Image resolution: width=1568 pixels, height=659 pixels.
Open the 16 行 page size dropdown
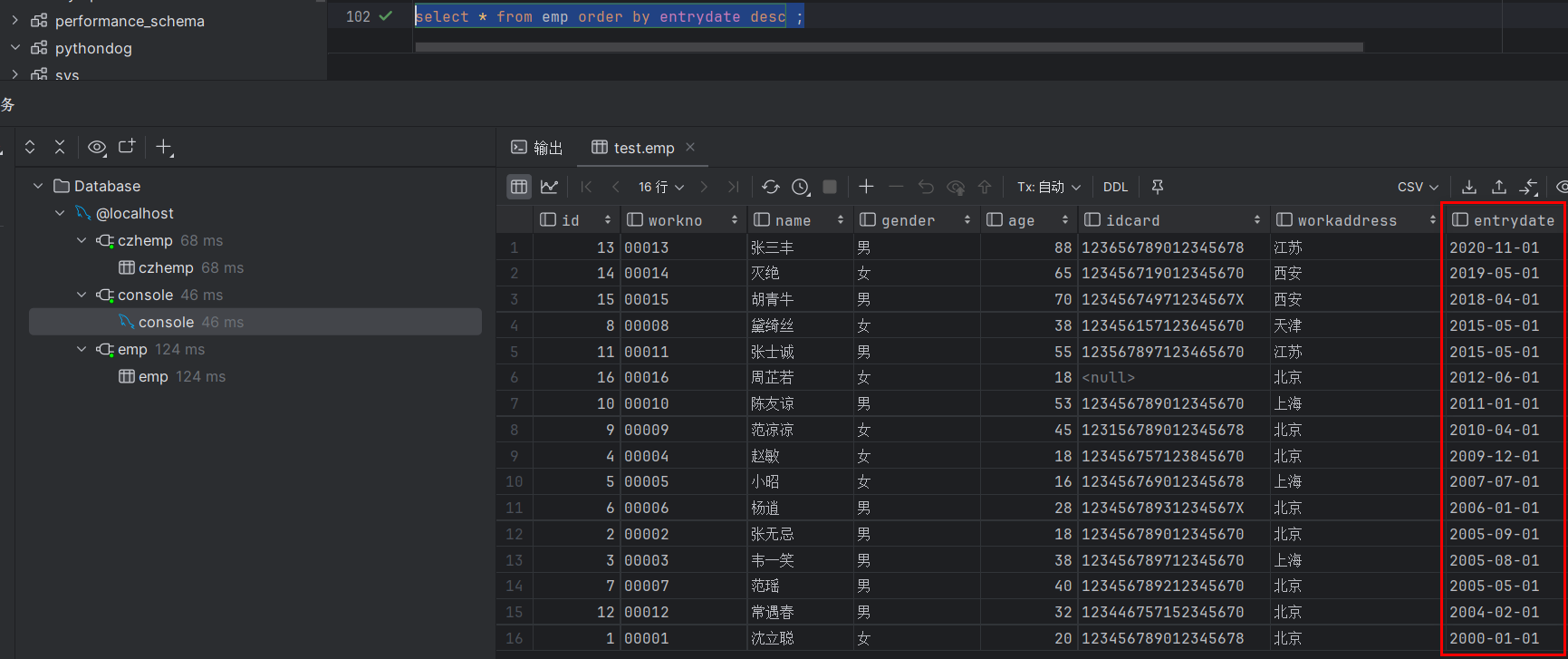661,187
